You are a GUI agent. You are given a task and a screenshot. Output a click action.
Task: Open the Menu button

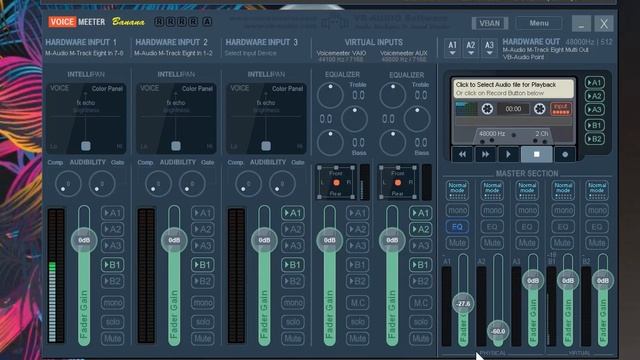point(539,23)
